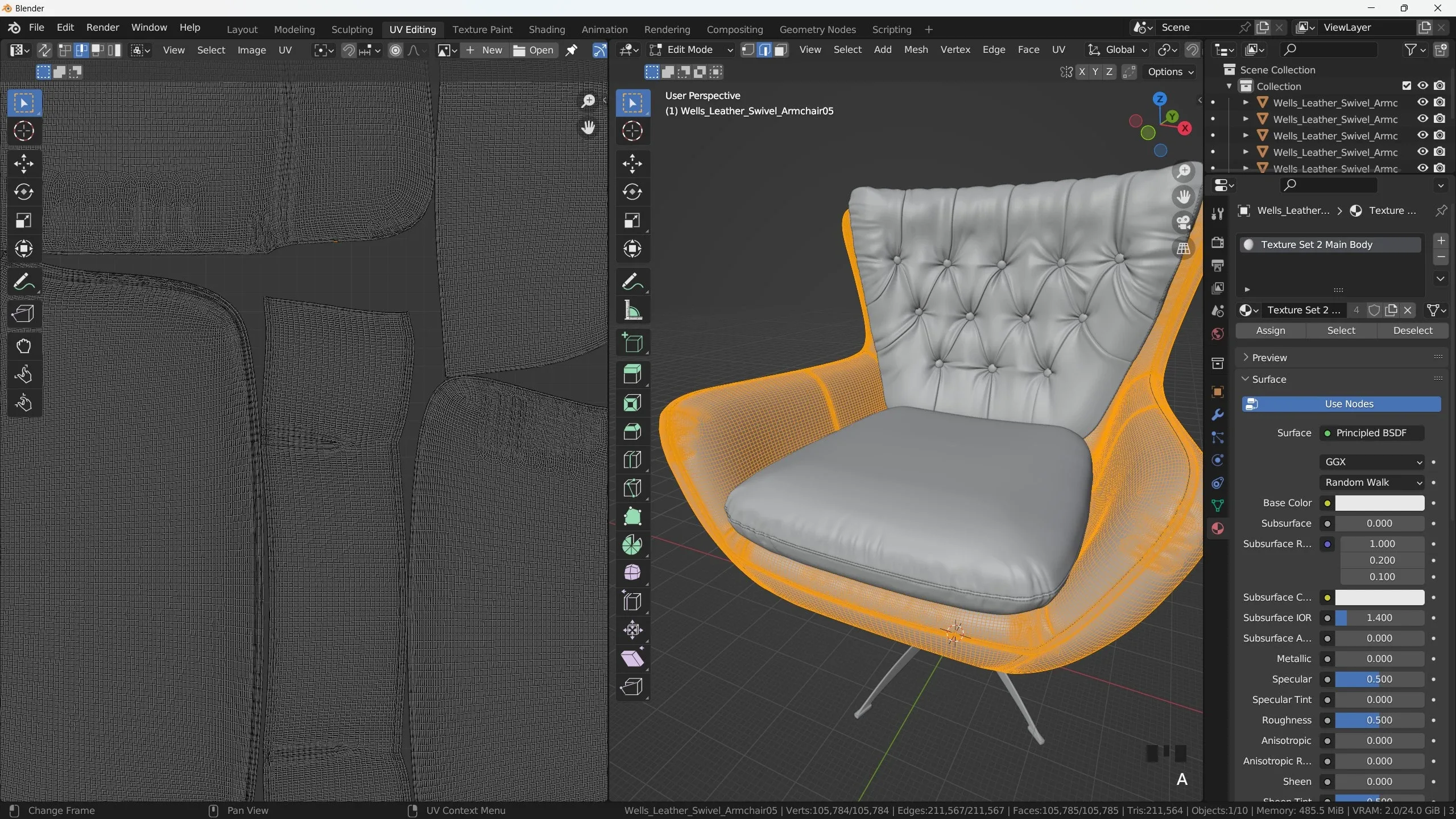Open the Physics Properties tab

coord(1217,461)
